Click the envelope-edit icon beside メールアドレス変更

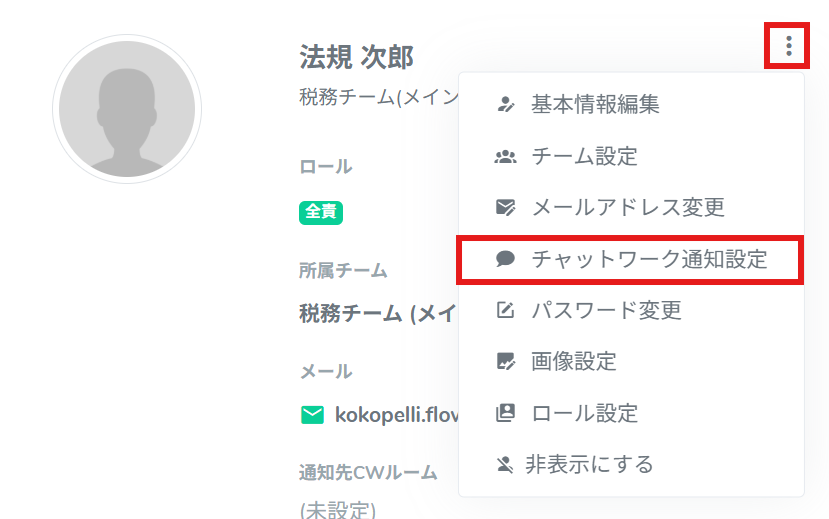click(506, 208)
